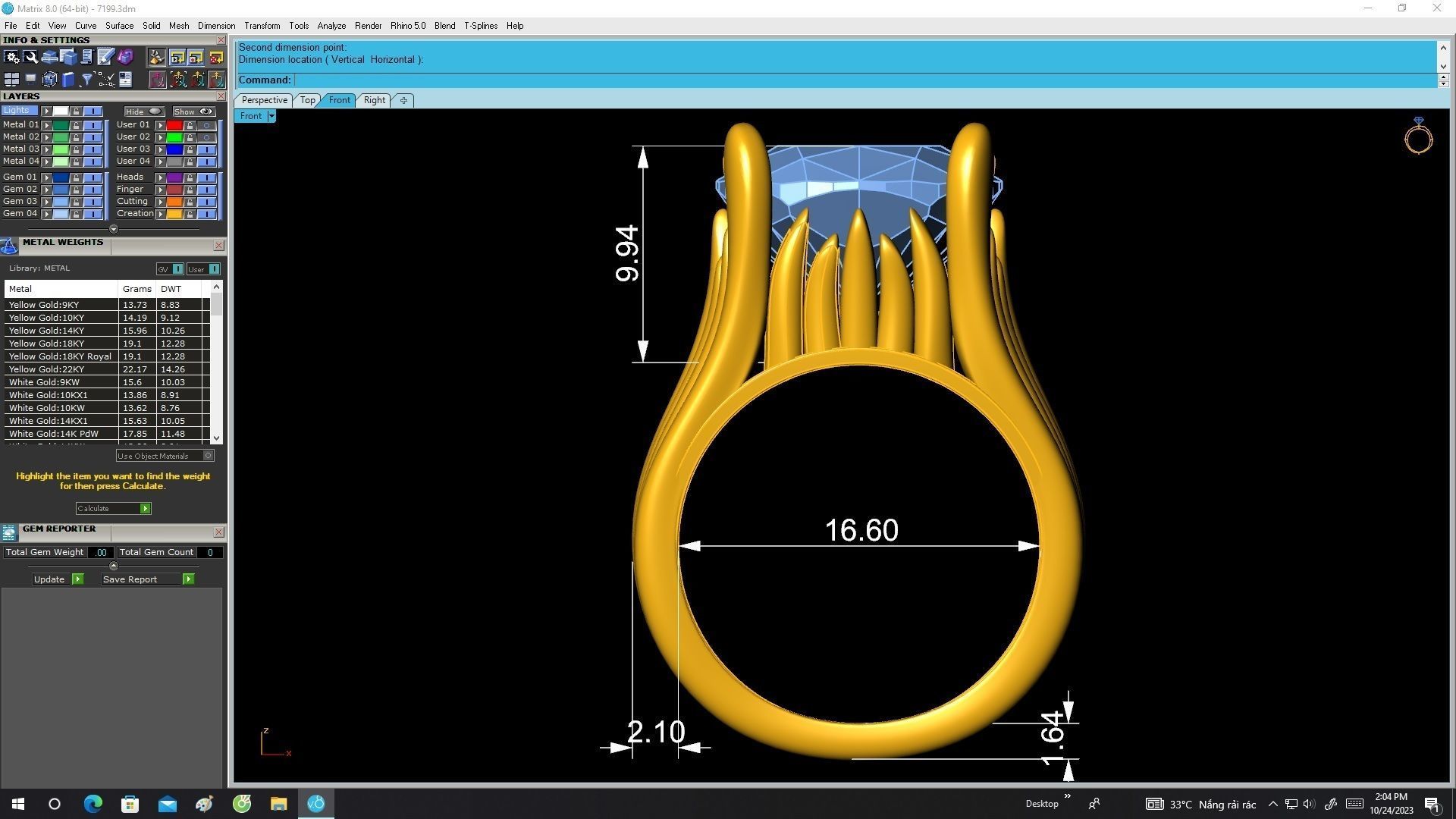Click the purple cube icon
Image resolution: width=1456 pixels, height=819 pixels.
(x=125, y=57)
